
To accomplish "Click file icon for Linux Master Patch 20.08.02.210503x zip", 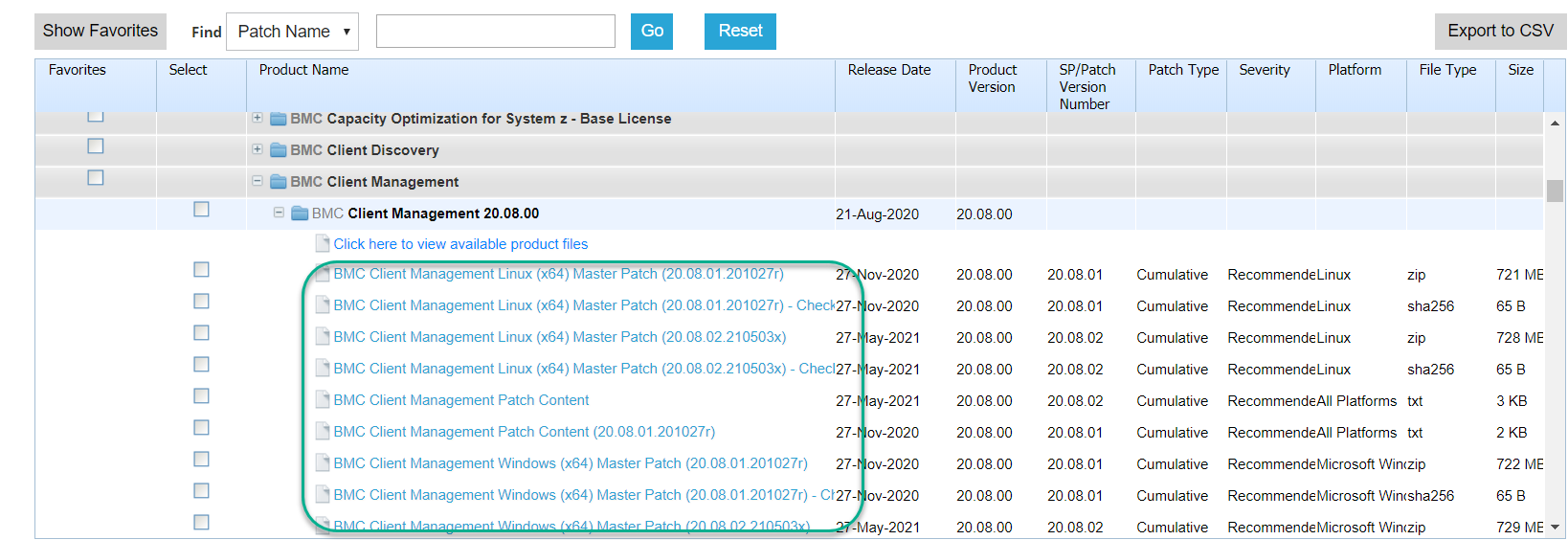I will point(323,337).
